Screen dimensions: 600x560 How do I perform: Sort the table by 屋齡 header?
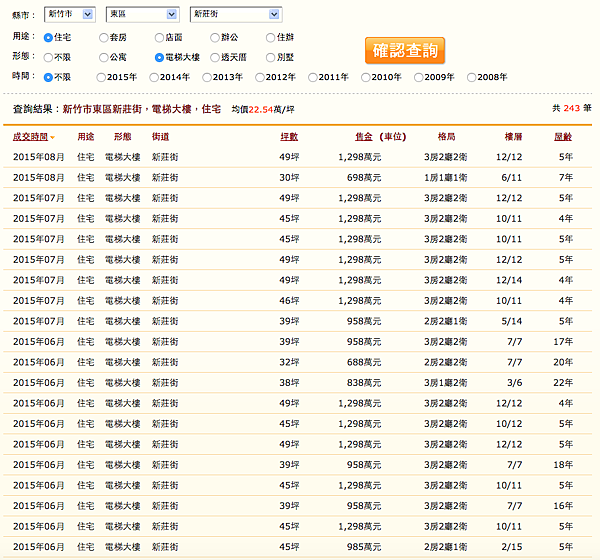565,136
